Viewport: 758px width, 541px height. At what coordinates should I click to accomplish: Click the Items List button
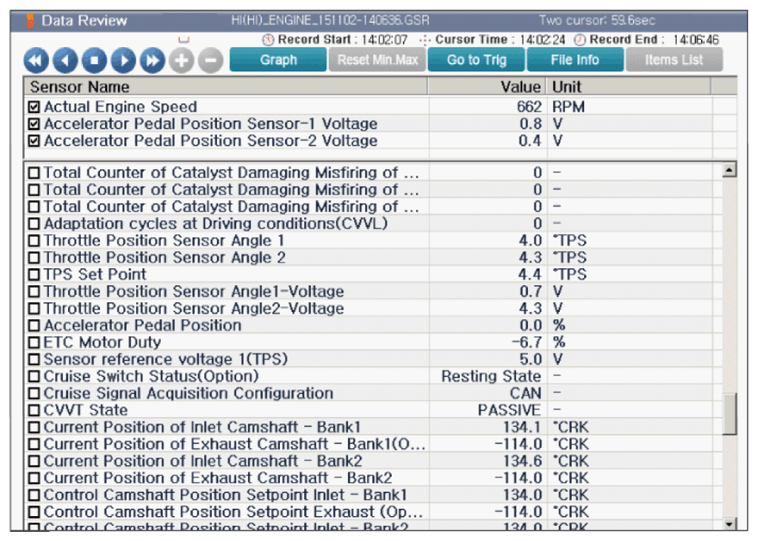click(674, 60)
